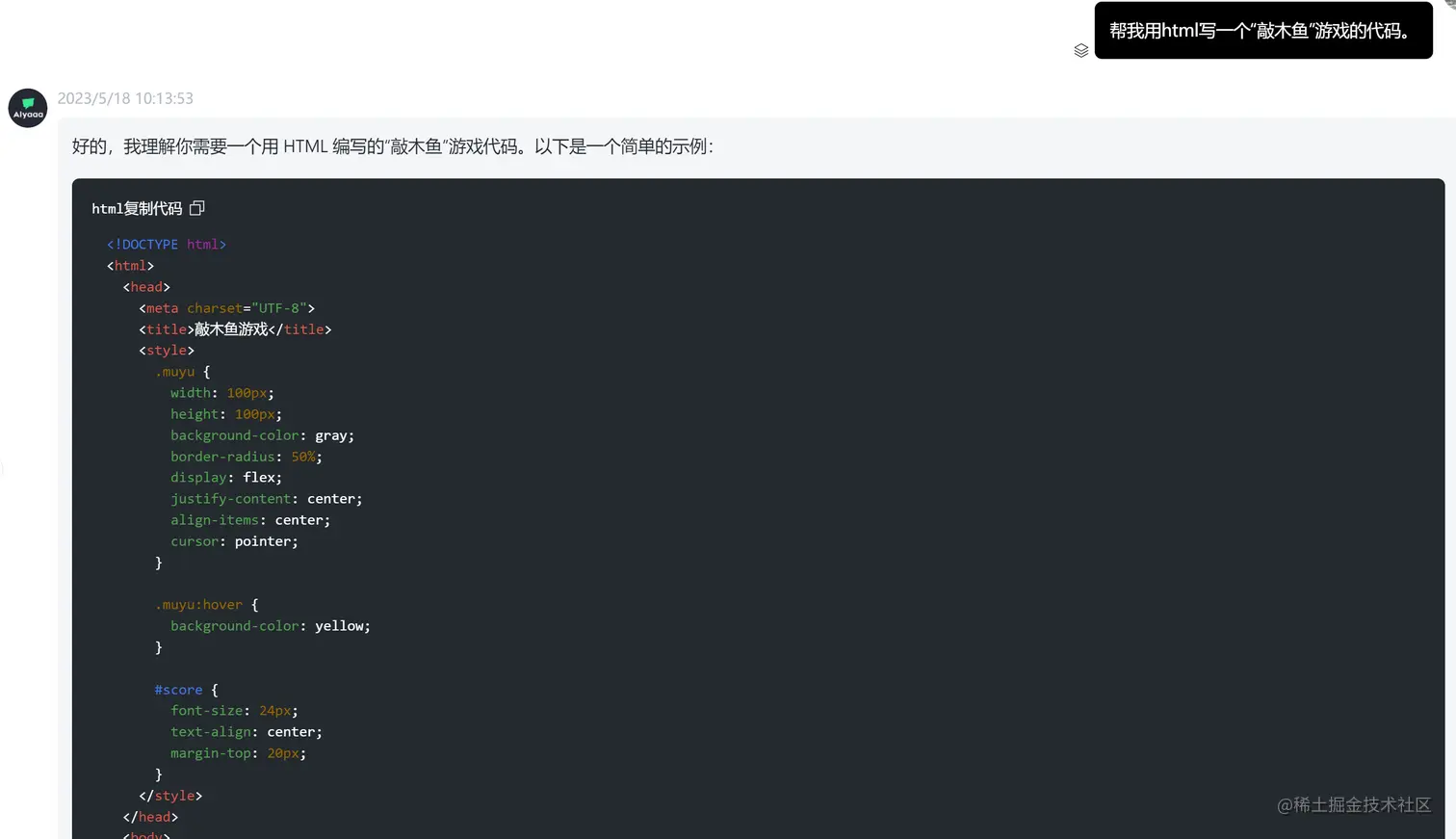Click the '<title>敲木鱼游戏</title>' line
Image resolution: width=1456 pixels, height=839 pixels.
click(235, 329)
